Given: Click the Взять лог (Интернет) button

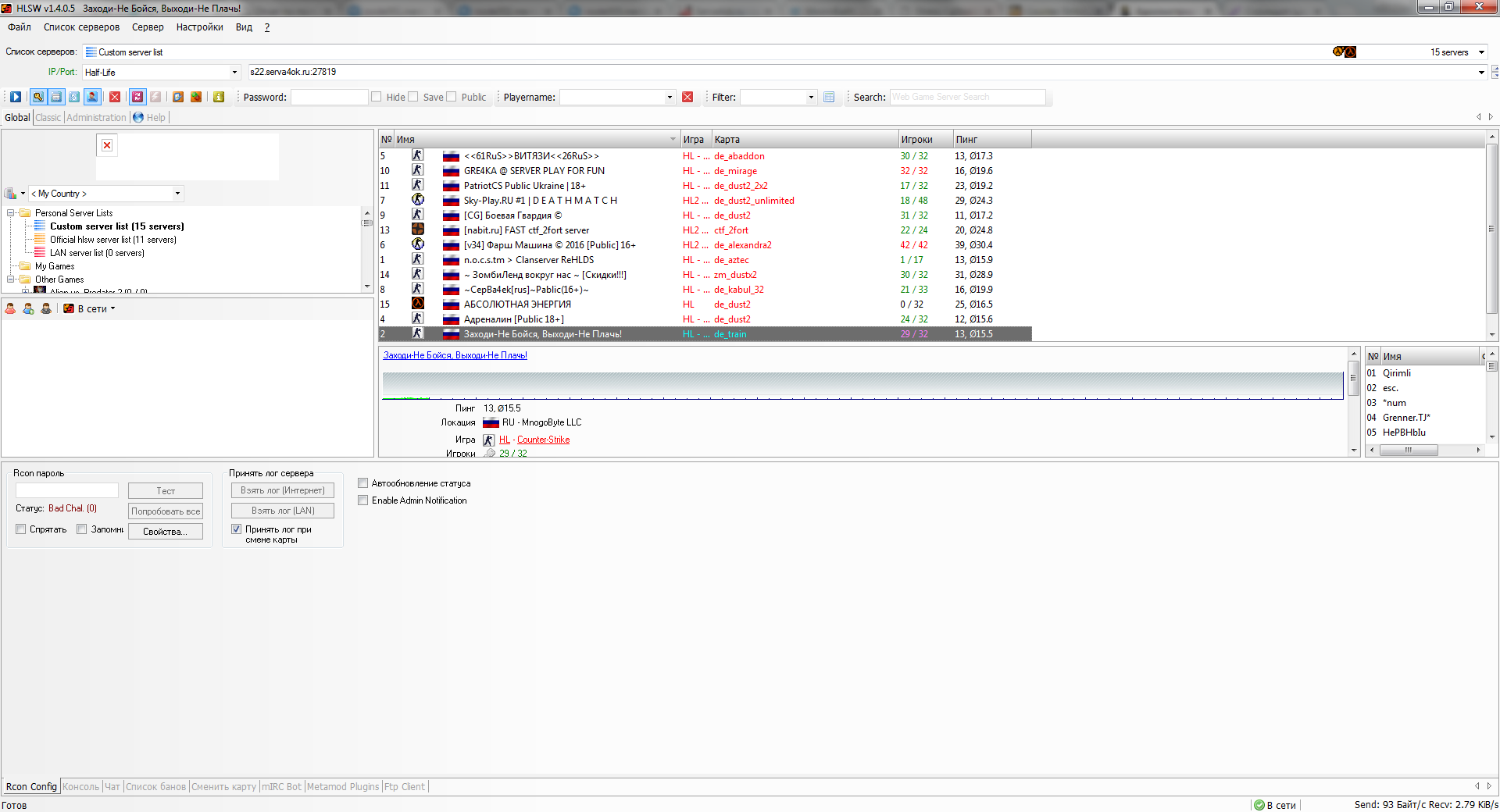Looking at the screenshot, I should pyautogui.click(x=283, y=490).
